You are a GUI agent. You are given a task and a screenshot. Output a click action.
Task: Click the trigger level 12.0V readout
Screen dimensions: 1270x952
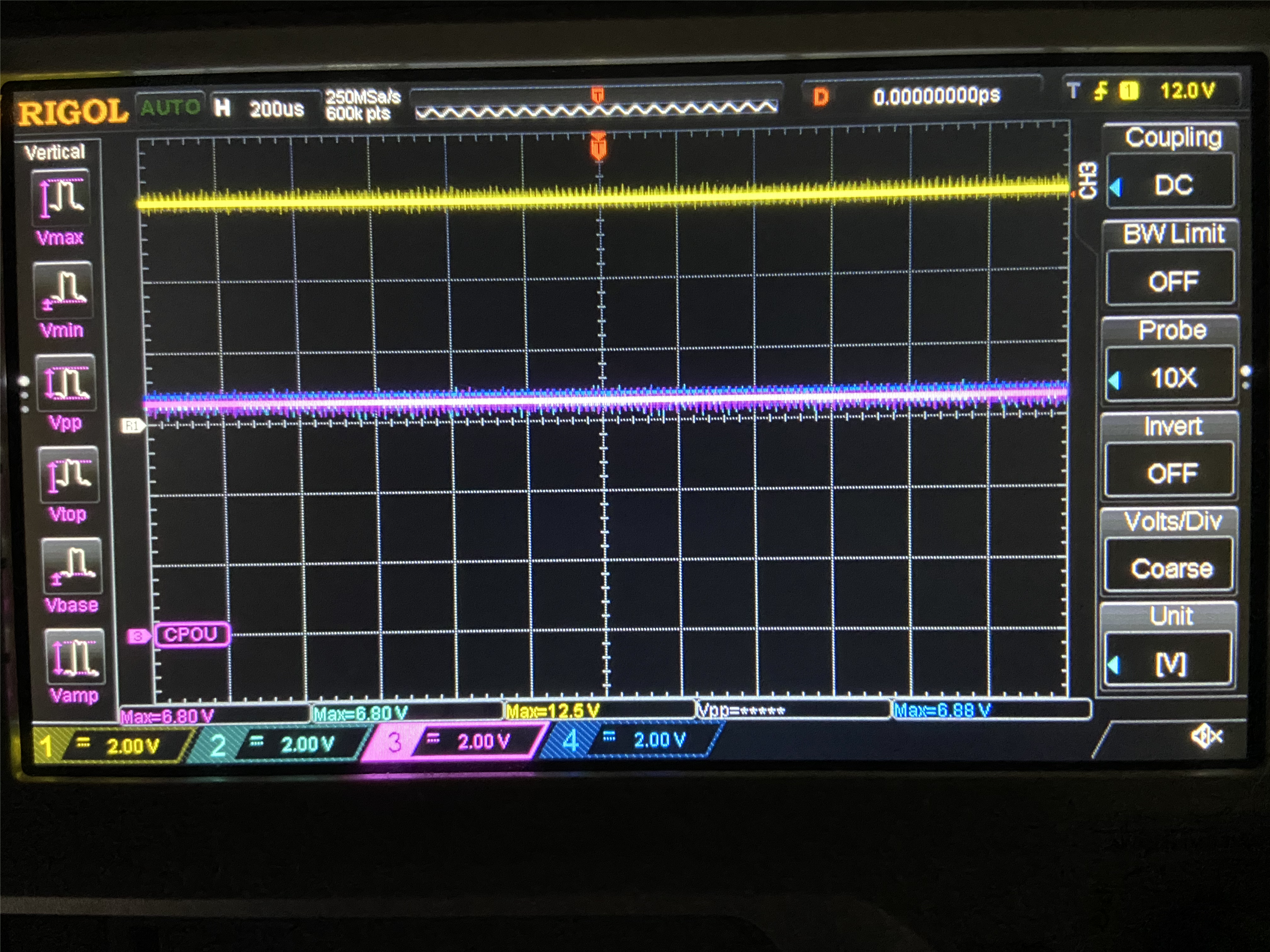(x=1187, y=91)
